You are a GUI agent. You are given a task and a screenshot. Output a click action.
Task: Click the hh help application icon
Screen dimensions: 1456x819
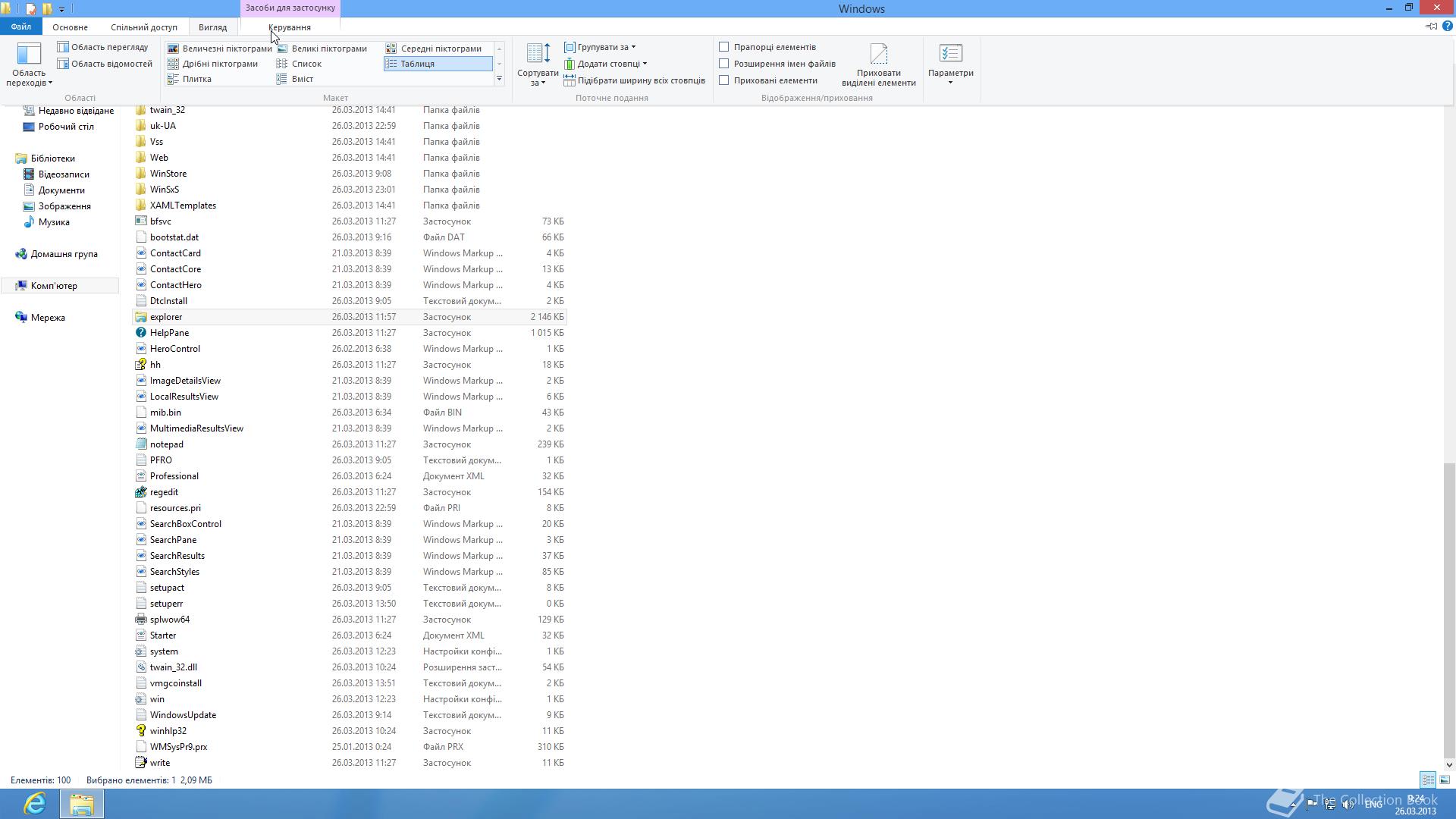coord(140,365)
